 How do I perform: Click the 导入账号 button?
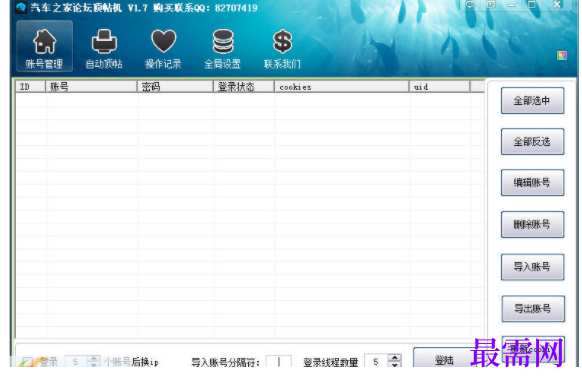pos(532,267)
